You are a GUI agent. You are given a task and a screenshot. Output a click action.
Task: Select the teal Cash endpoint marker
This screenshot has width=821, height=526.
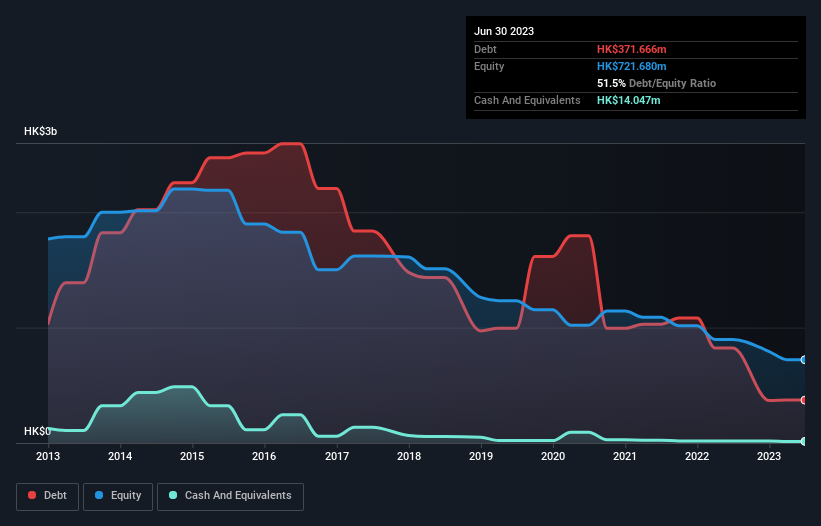coord(804,442)
